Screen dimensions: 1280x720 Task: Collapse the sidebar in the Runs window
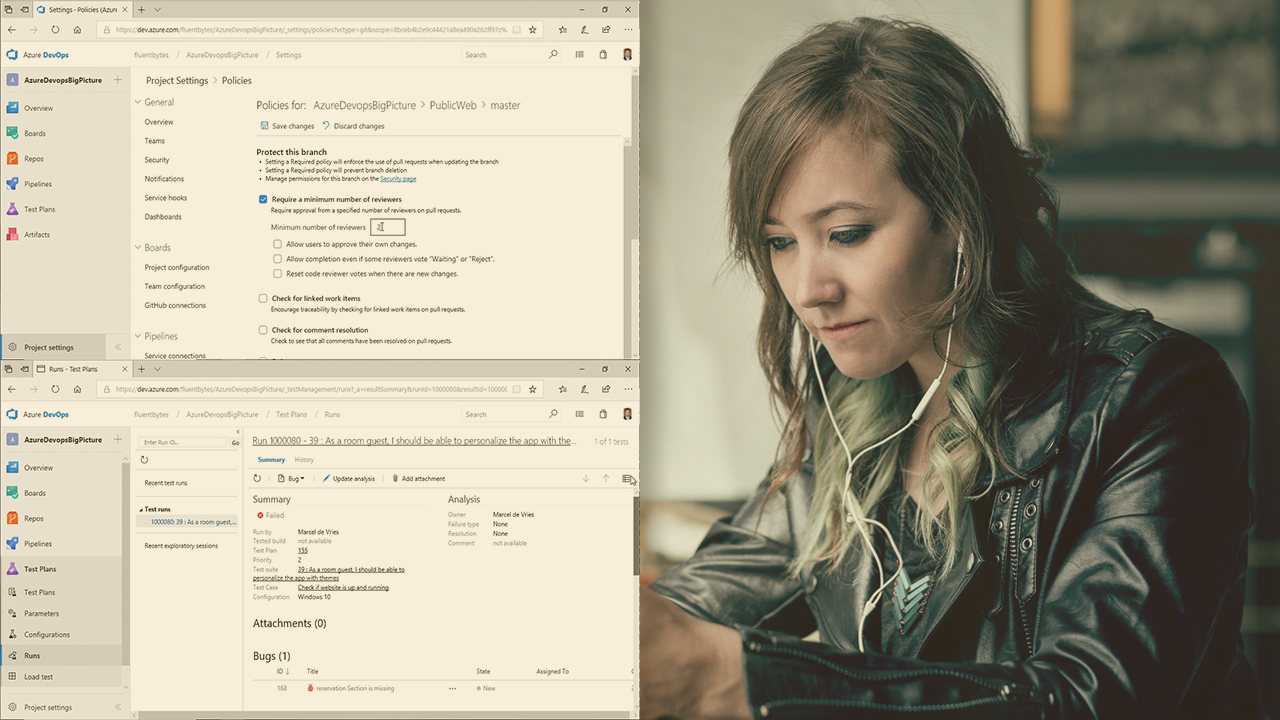click(117, 707)
